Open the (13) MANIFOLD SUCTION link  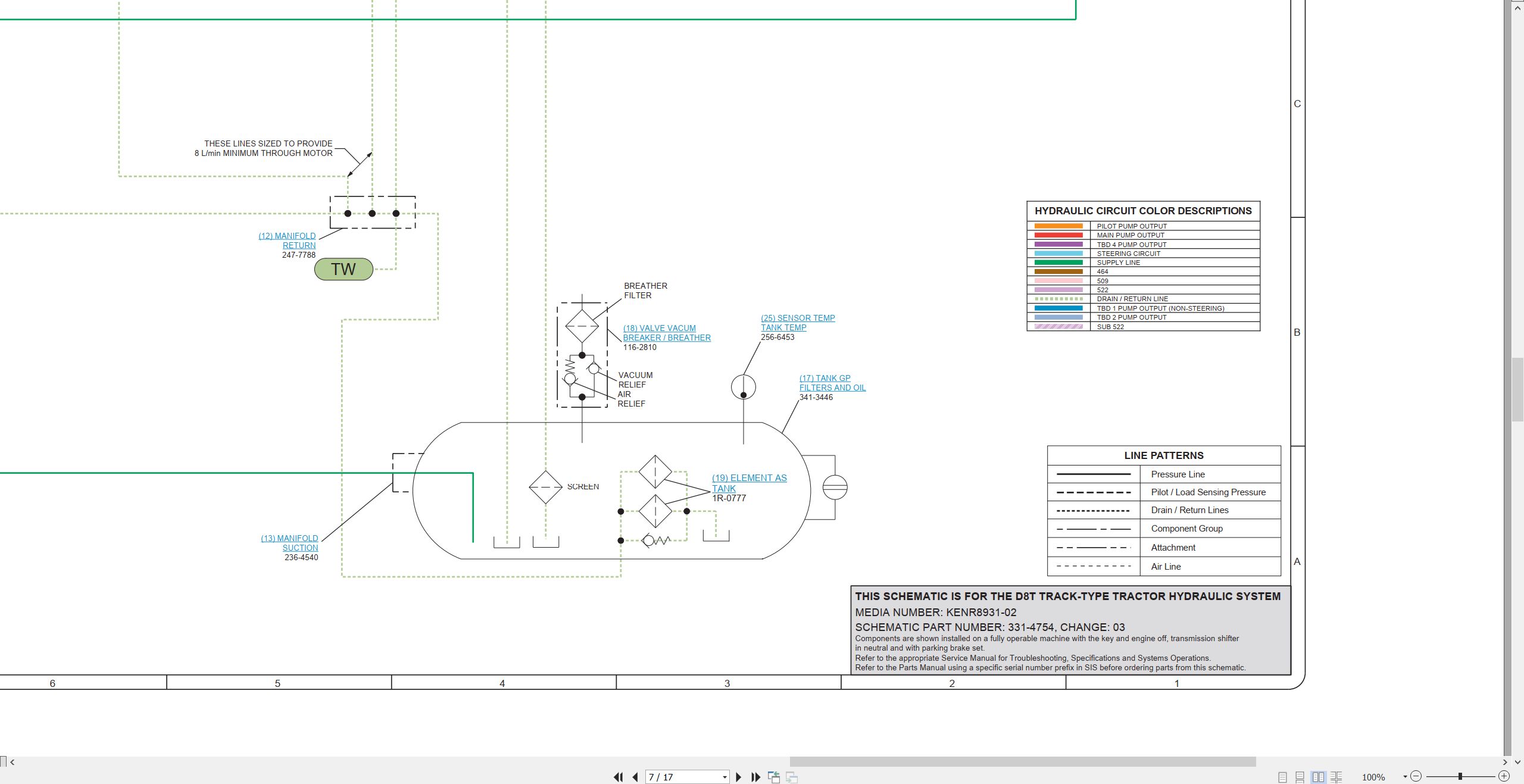[x=289, y=543]
